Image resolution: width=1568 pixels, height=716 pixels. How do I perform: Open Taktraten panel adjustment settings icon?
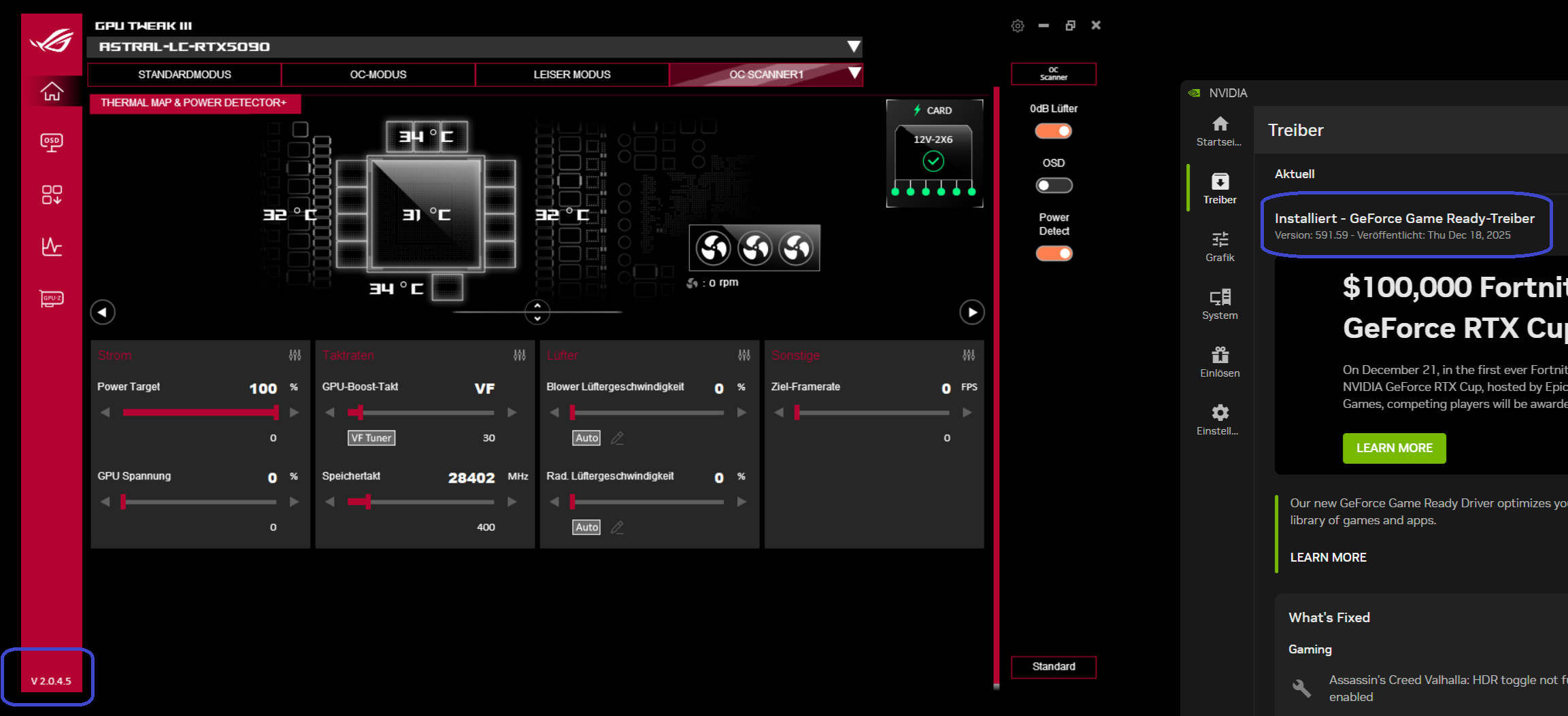coord(519,355)
